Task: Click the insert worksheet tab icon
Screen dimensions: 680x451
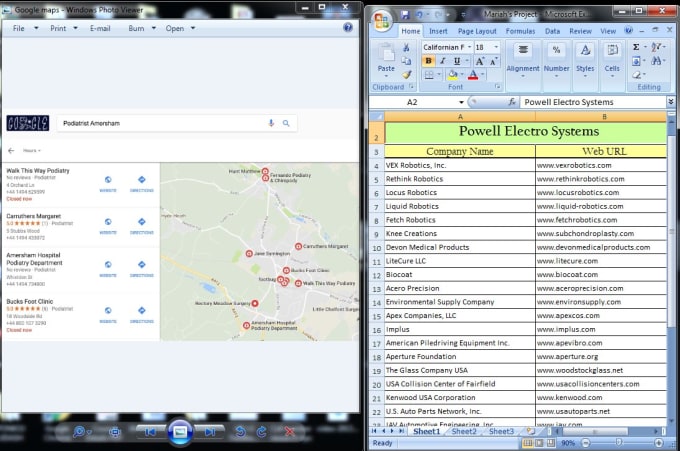Action: coord(530,431)
